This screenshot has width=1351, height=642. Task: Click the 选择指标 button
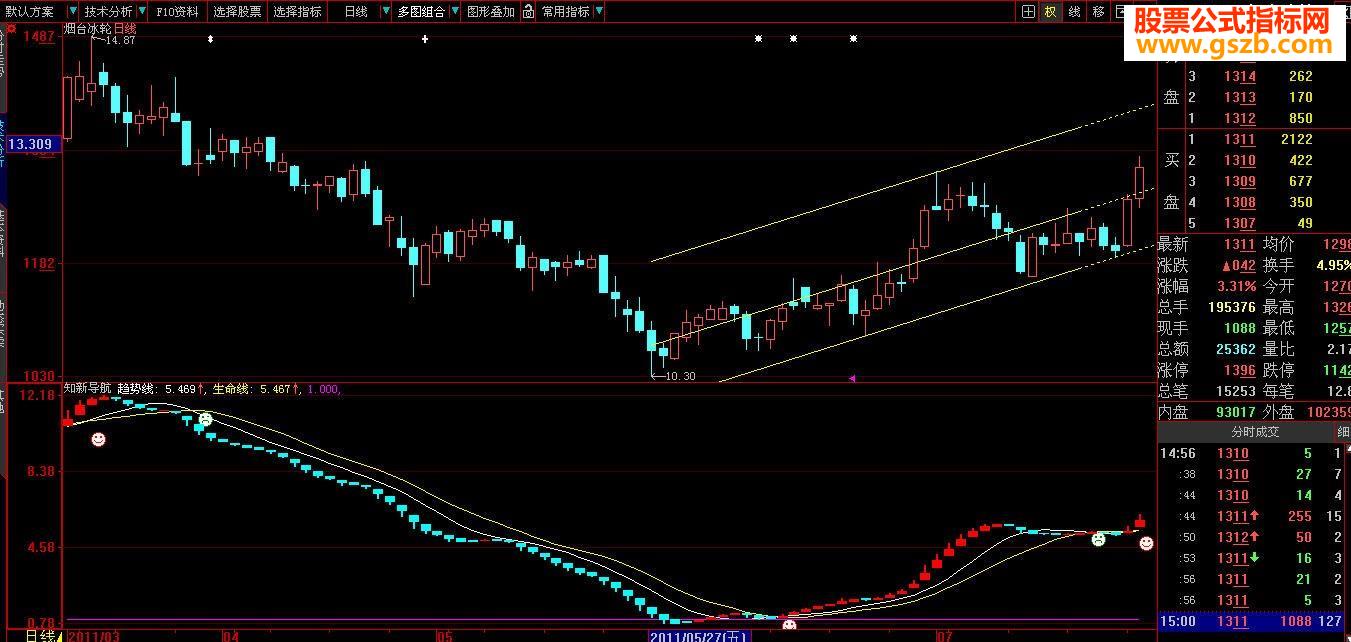298,12
